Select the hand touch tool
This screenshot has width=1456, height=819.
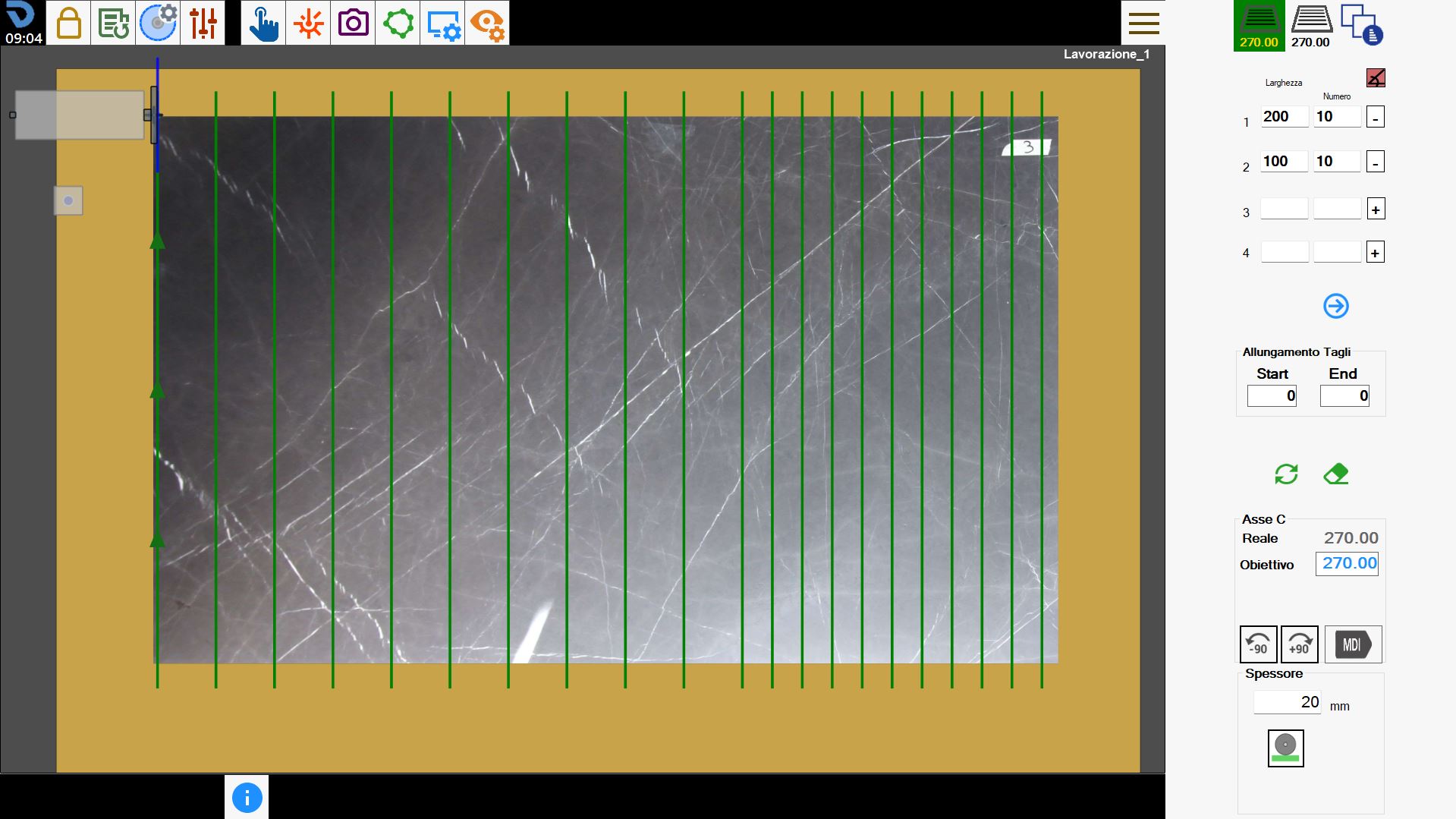pyautogui.click(x=263, y=23)
